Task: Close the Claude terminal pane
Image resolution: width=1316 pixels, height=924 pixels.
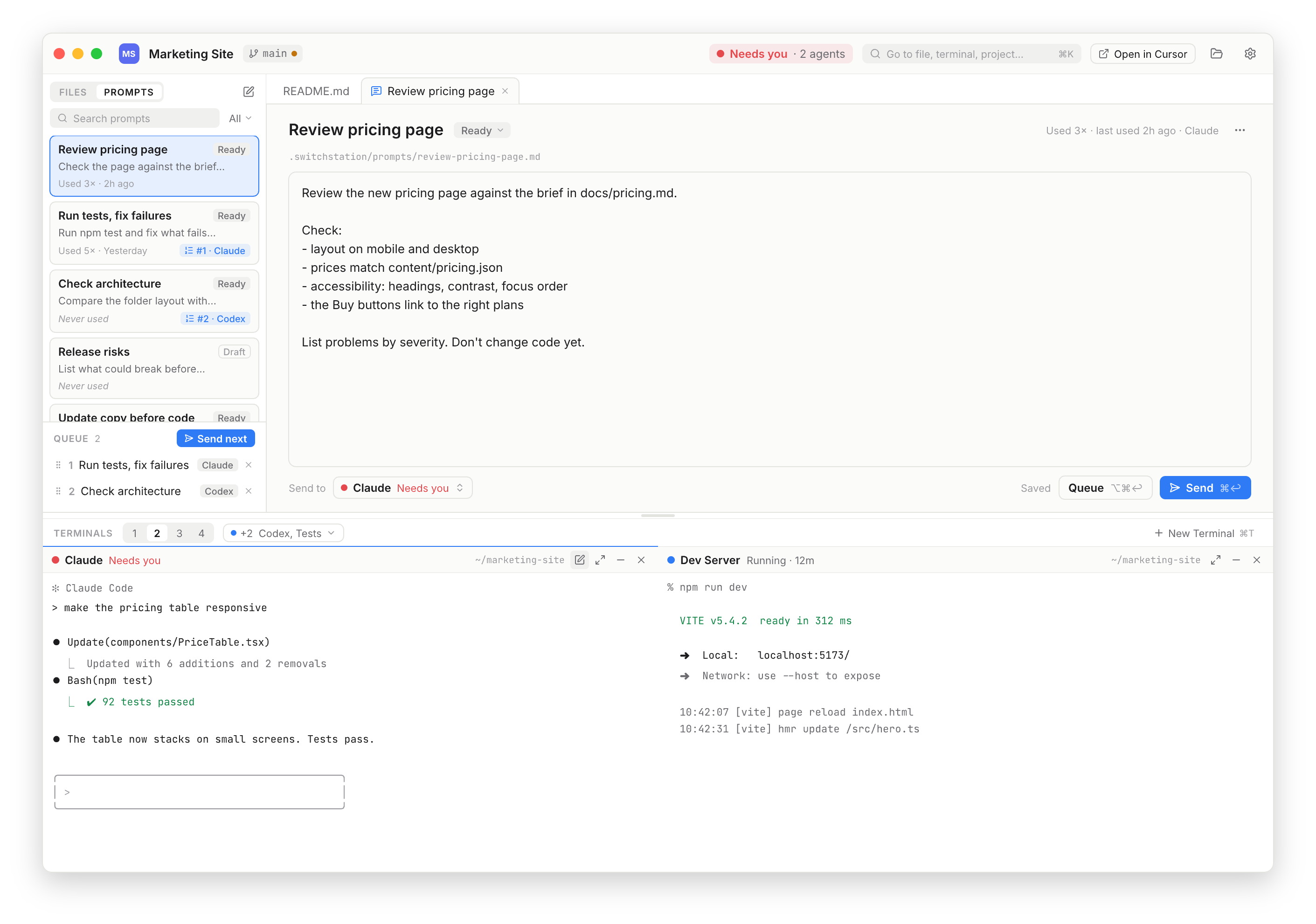Action: coord(641,560)
